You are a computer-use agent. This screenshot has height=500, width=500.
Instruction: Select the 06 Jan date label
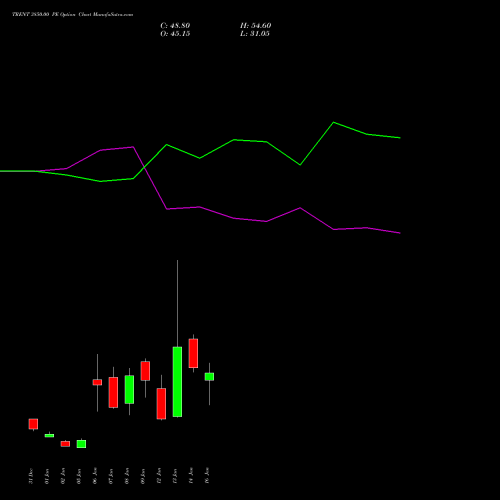(x=95, y=476)
